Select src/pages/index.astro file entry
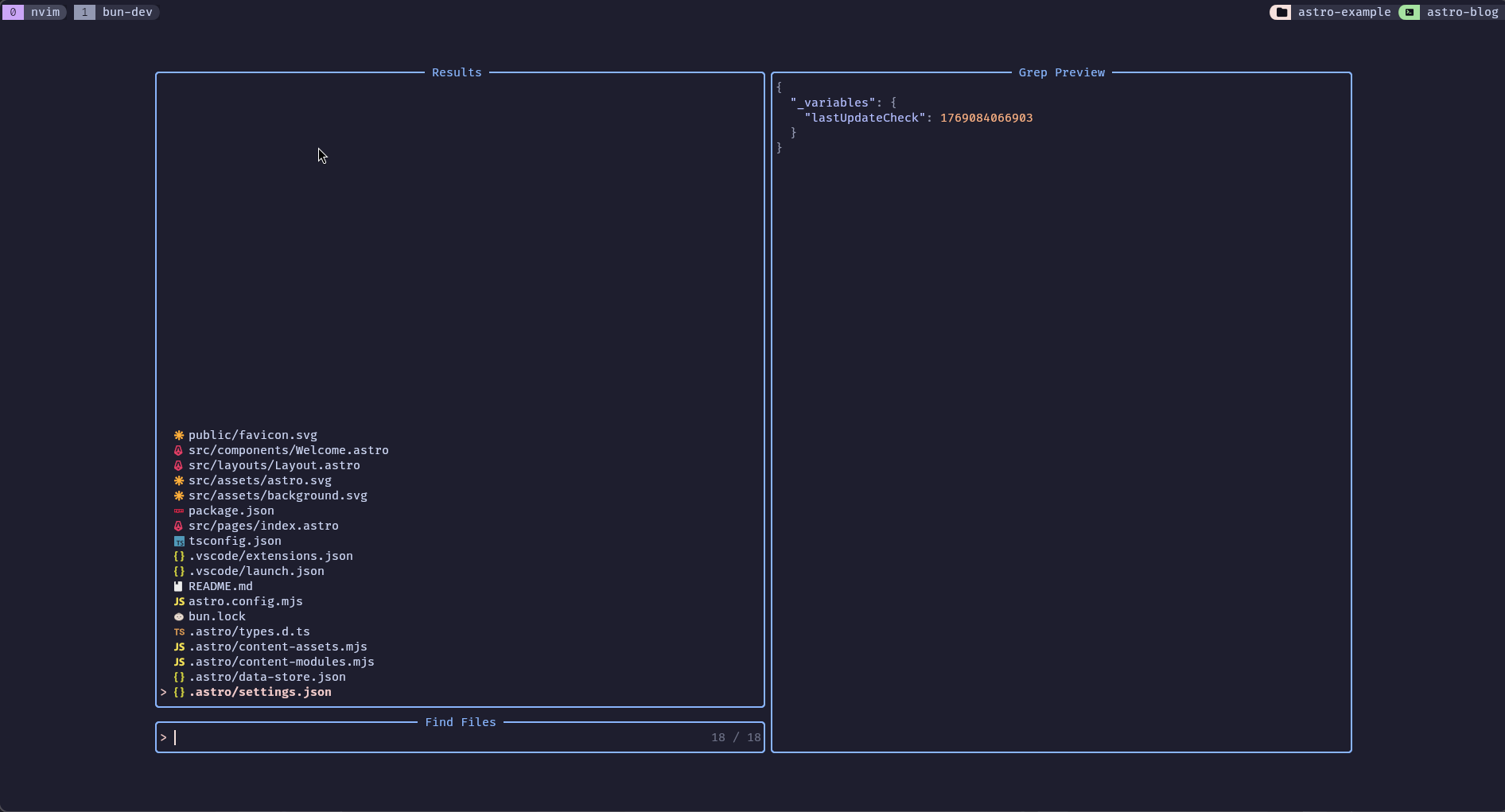Viewport: 1505px width, 812px height. (x=263, y=526)
